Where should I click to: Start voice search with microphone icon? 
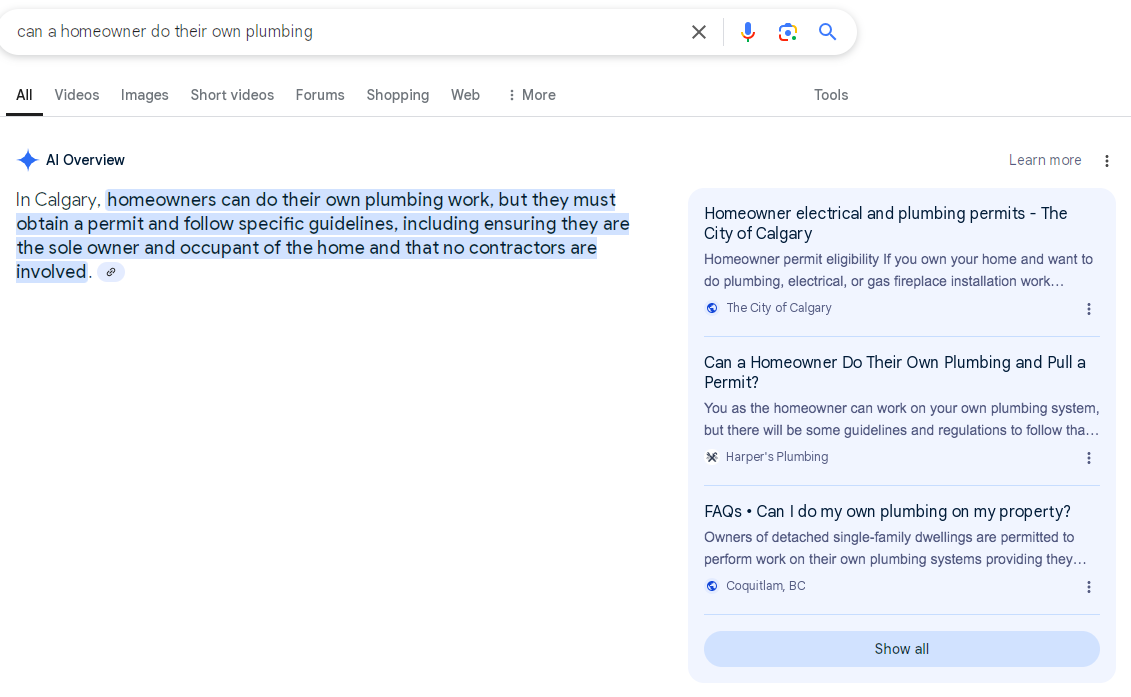(747, 32)
